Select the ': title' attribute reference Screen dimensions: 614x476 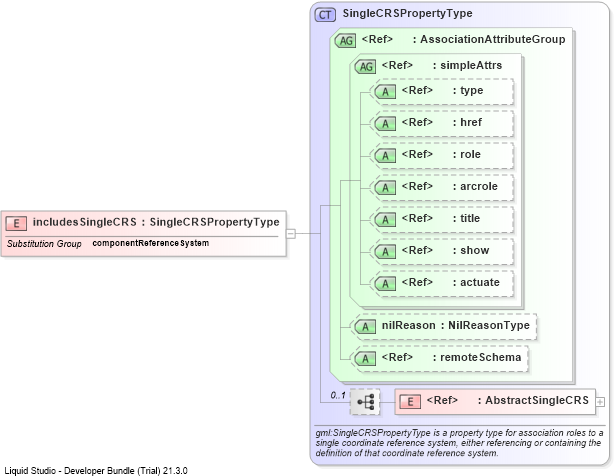tap(466, 218)
